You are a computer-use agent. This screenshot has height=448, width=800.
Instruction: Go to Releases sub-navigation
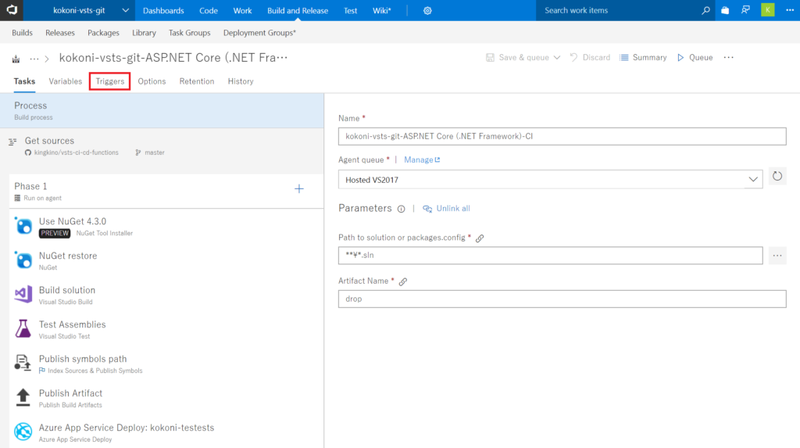(x=60, y=33)
